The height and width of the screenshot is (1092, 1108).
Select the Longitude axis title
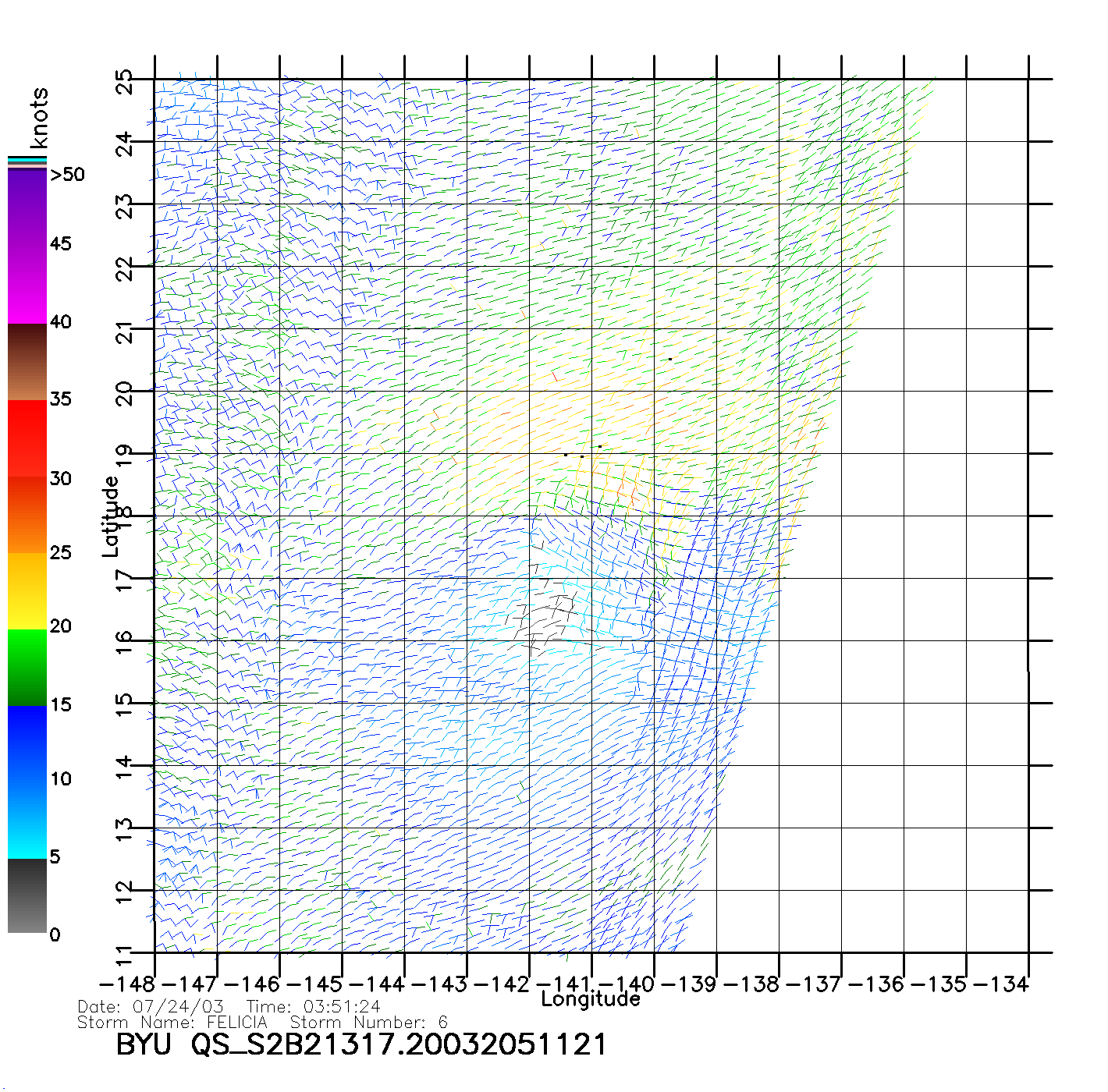coord(591,999)
